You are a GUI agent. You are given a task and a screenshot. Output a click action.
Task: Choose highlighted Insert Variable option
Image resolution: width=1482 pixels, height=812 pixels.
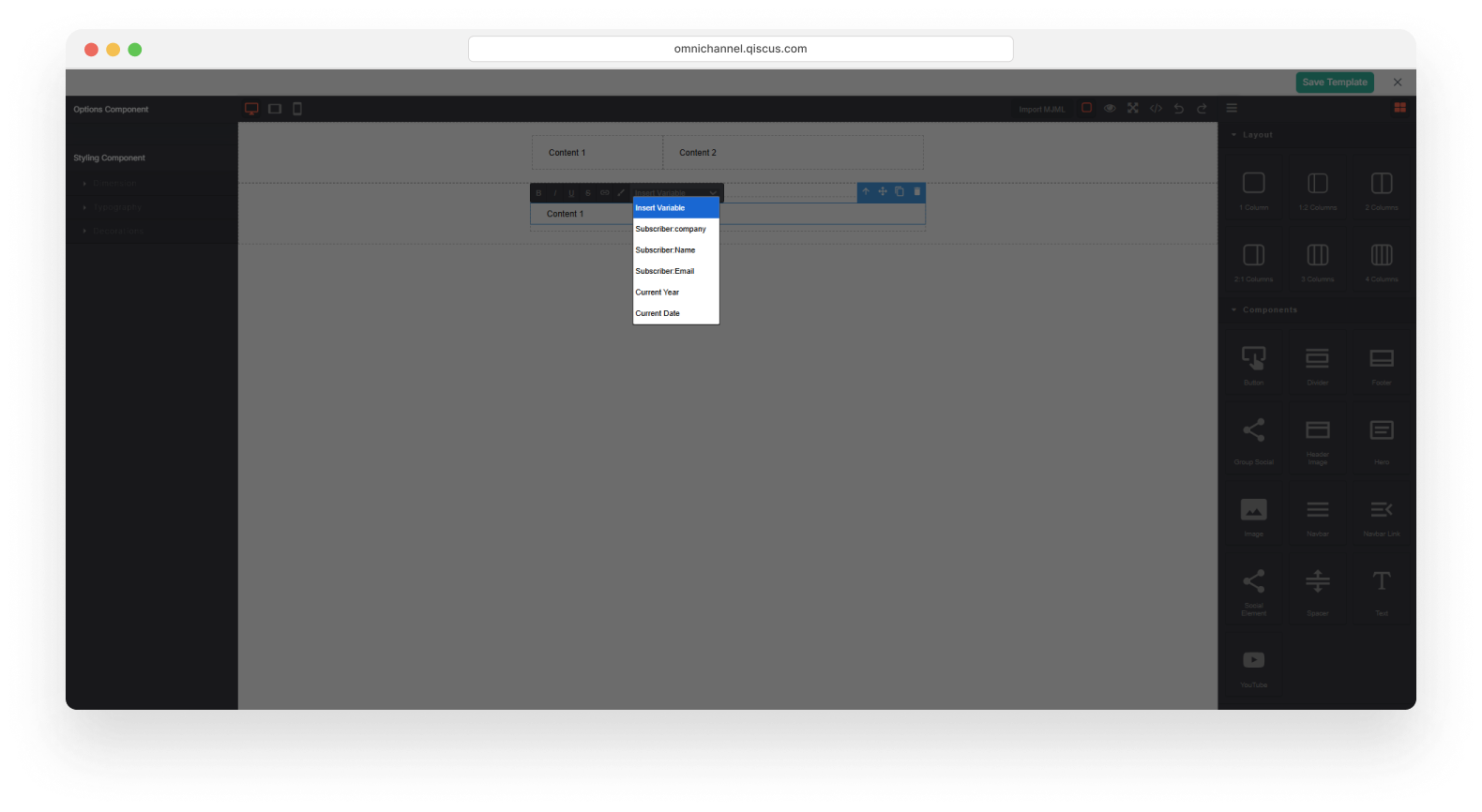[676, 208]
